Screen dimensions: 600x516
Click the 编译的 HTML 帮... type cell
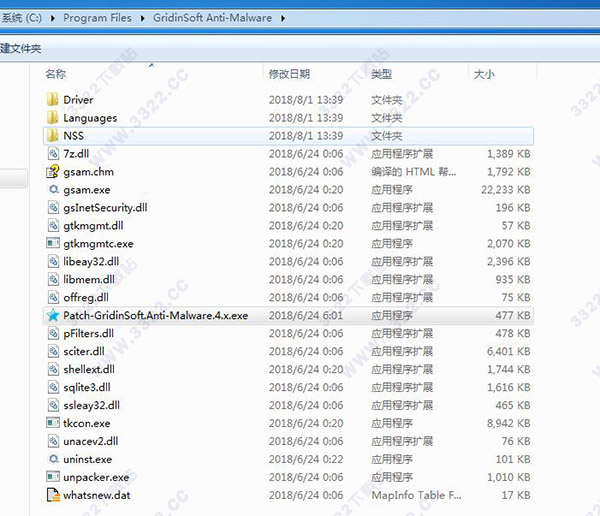tap(414, 172)
